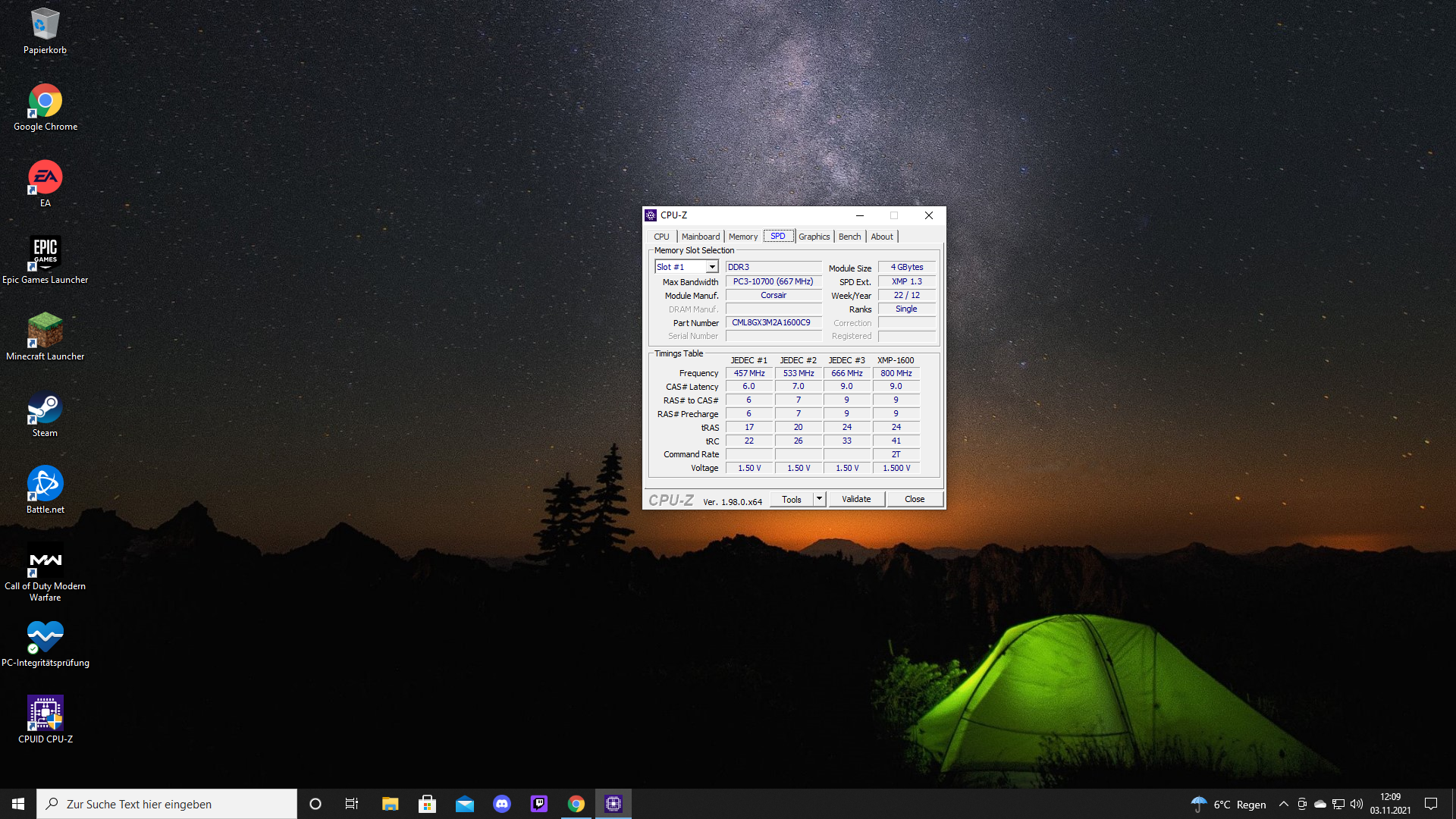Screen dimensions: 1456x819
Task: Open File Explorer from the taskbar
Action: [390, 804]
